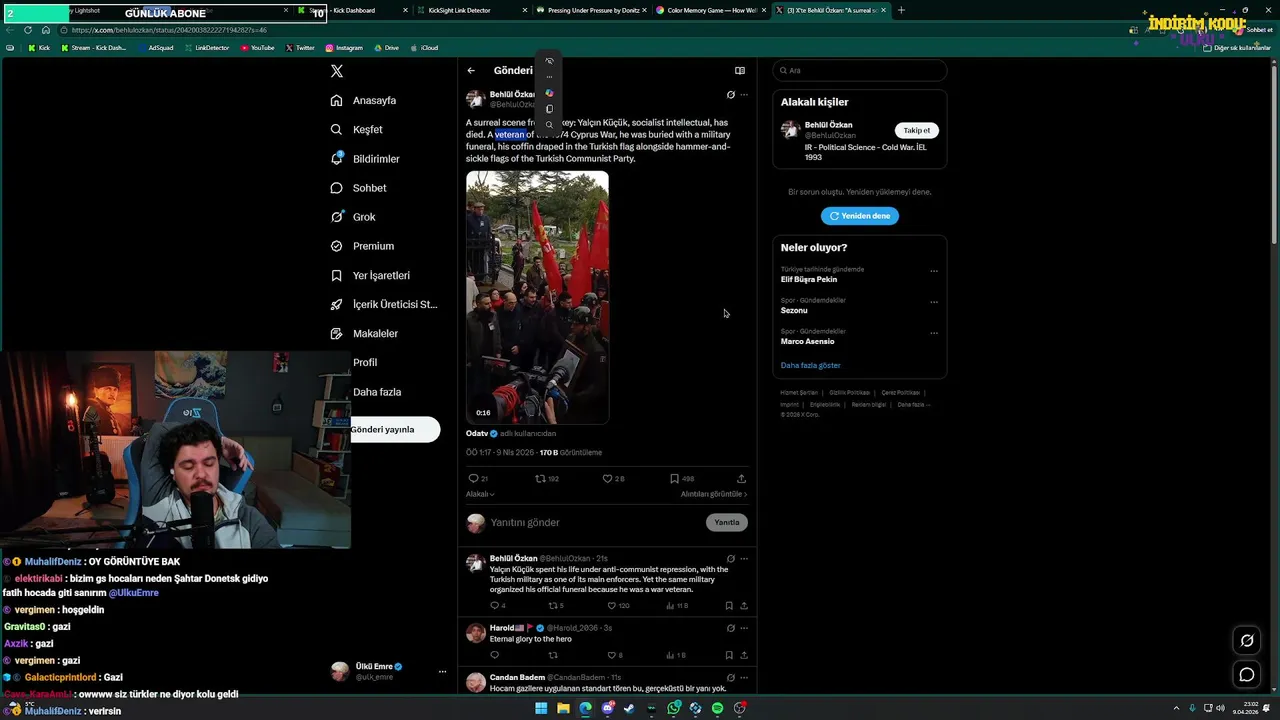
Task: Open the X logo home icon
Action: (337, 71)
